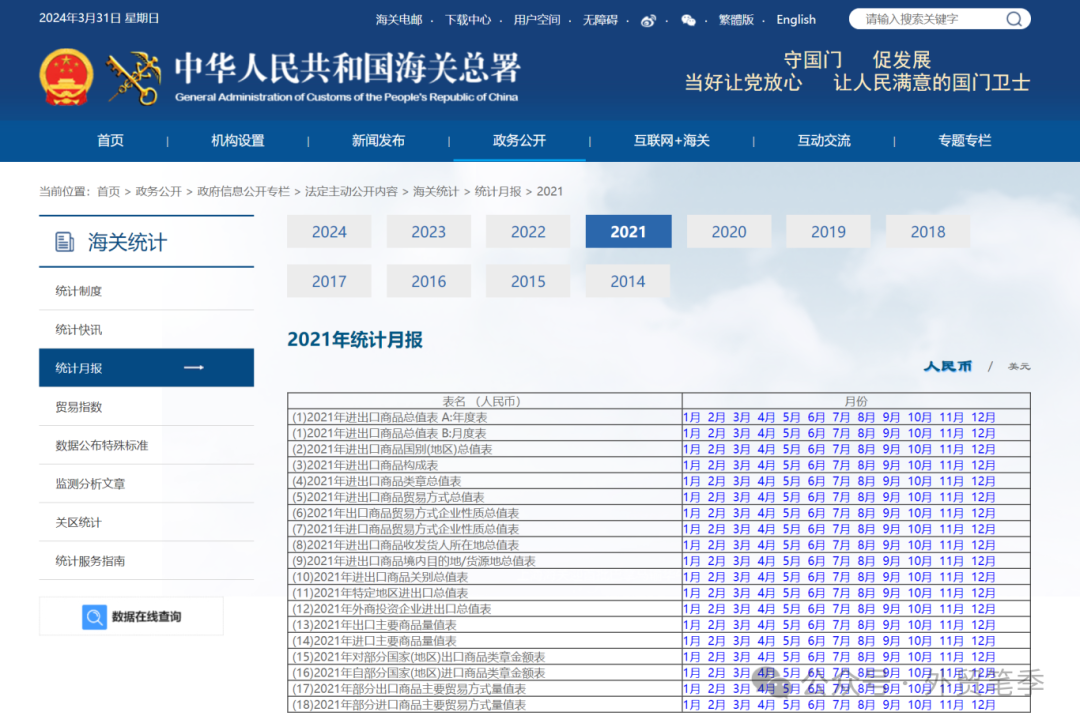Click the 数据在线查询 button
Screen dimensions: 1080x727
pyautogui.click(x=132, y=616)
